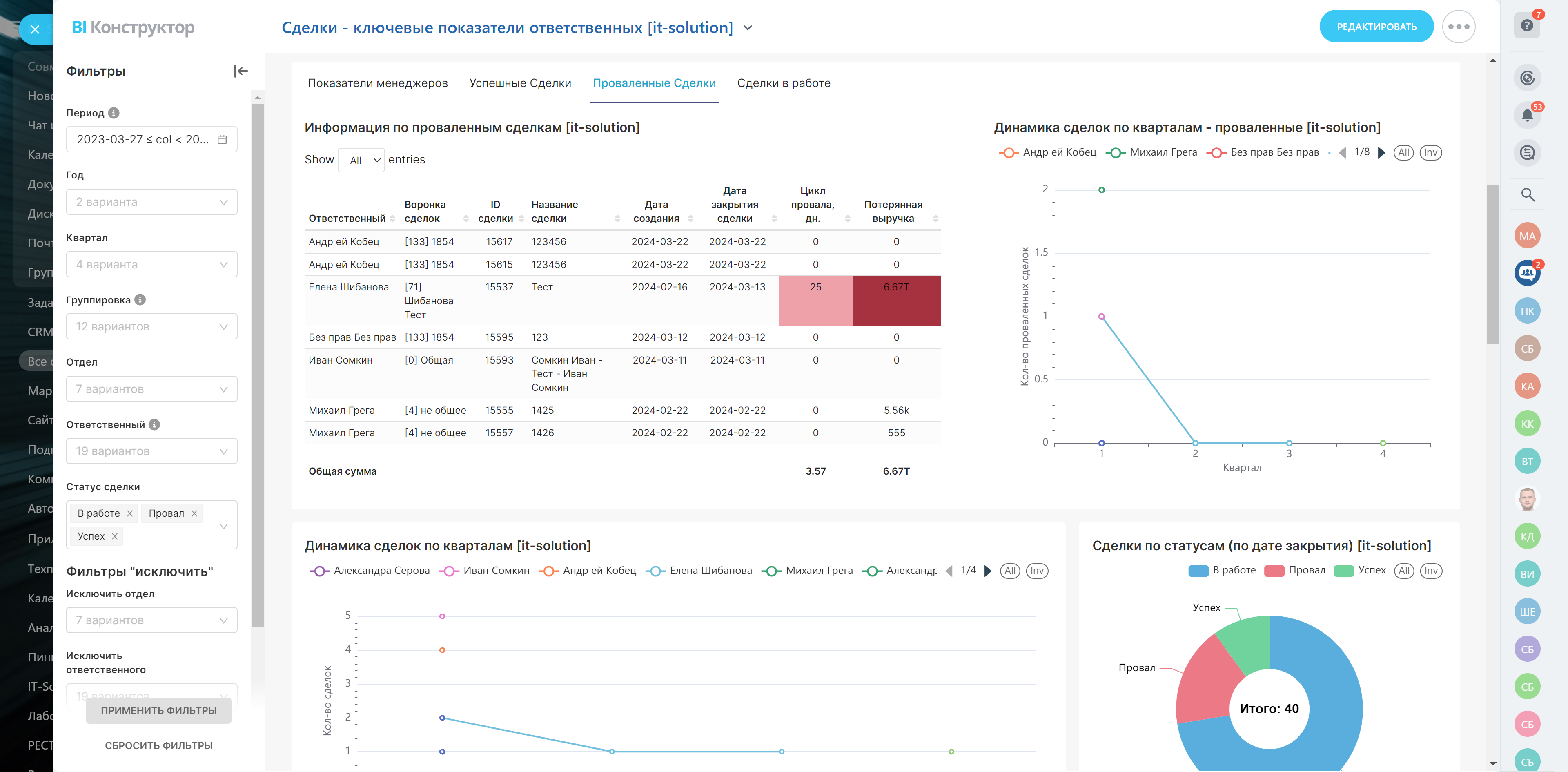Collapse the Filters panel with arrow icon
Viewport: 1568px width, 772px height.
[x=241, y=71]
